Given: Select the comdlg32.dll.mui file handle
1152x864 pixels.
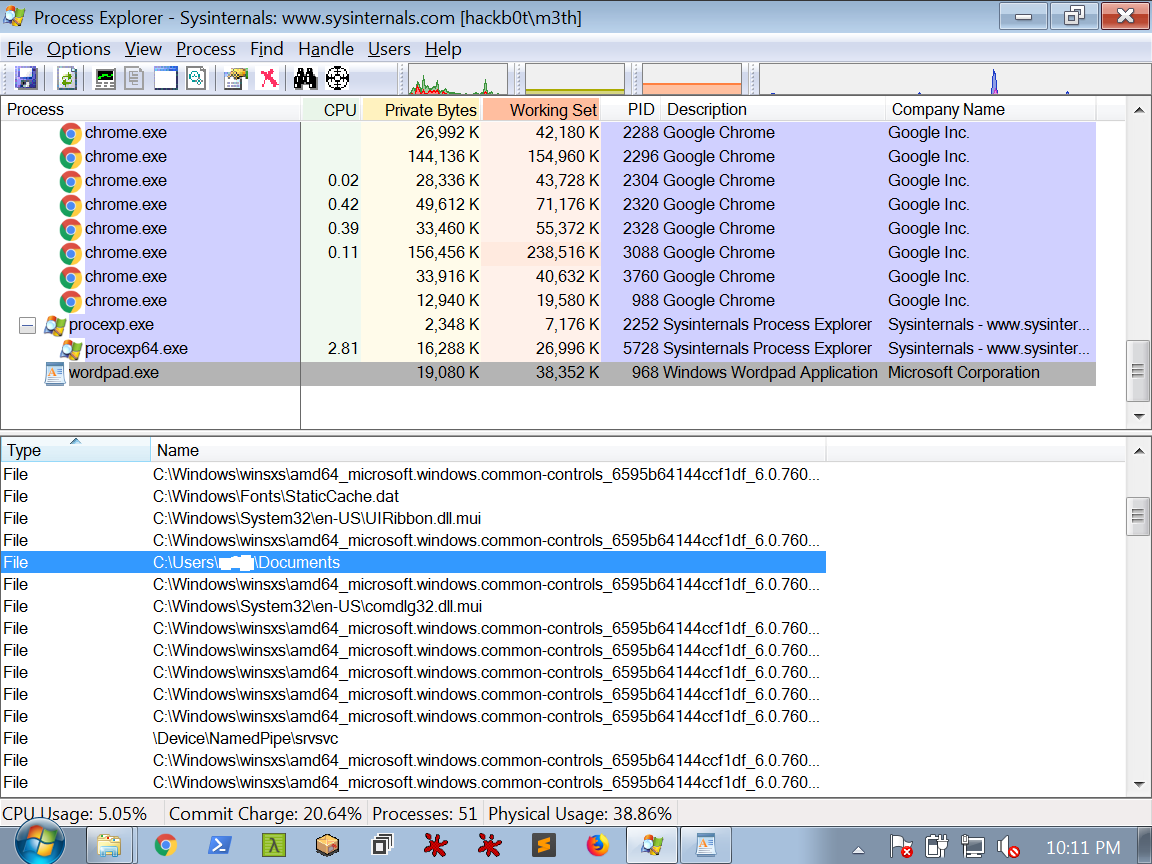Looking at the screenshot, I should point(414,607).
